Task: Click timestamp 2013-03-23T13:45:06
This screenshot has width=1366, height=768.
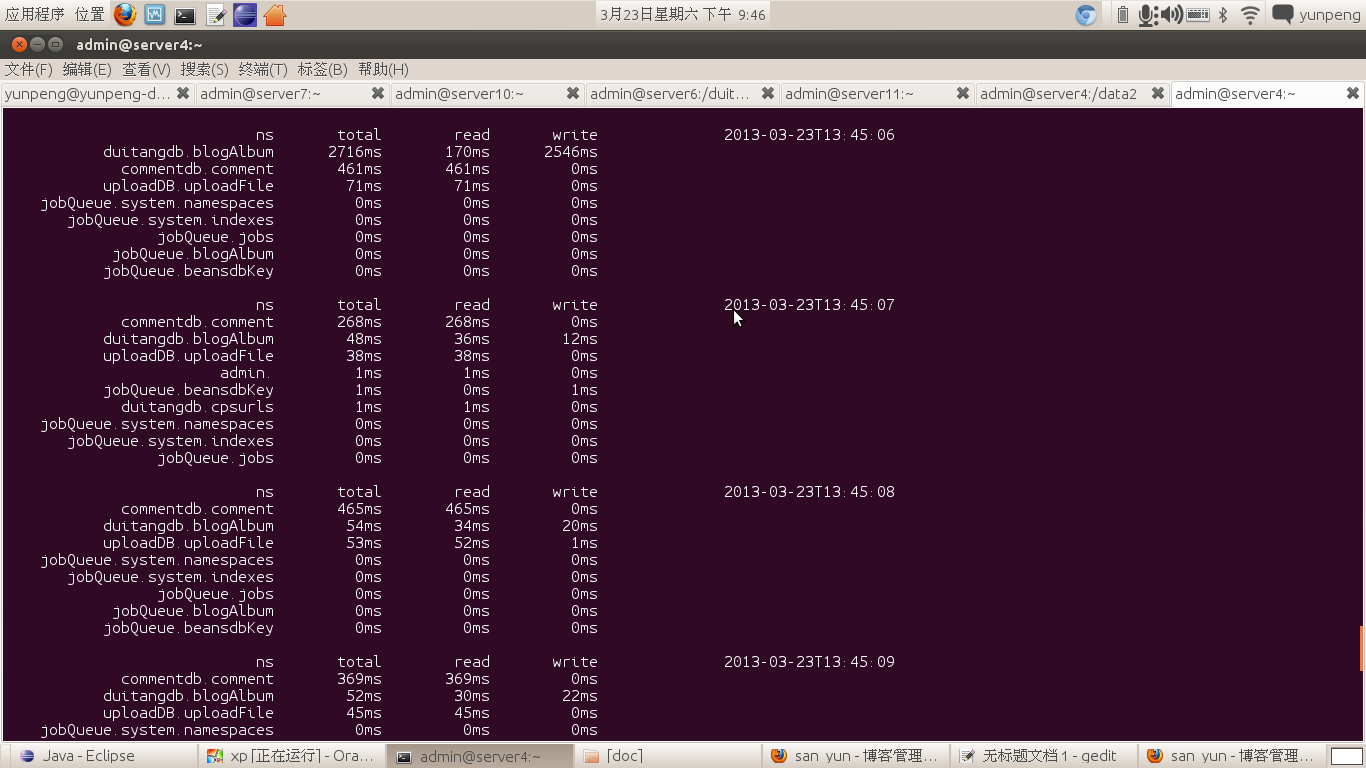Action: (809, 135)
